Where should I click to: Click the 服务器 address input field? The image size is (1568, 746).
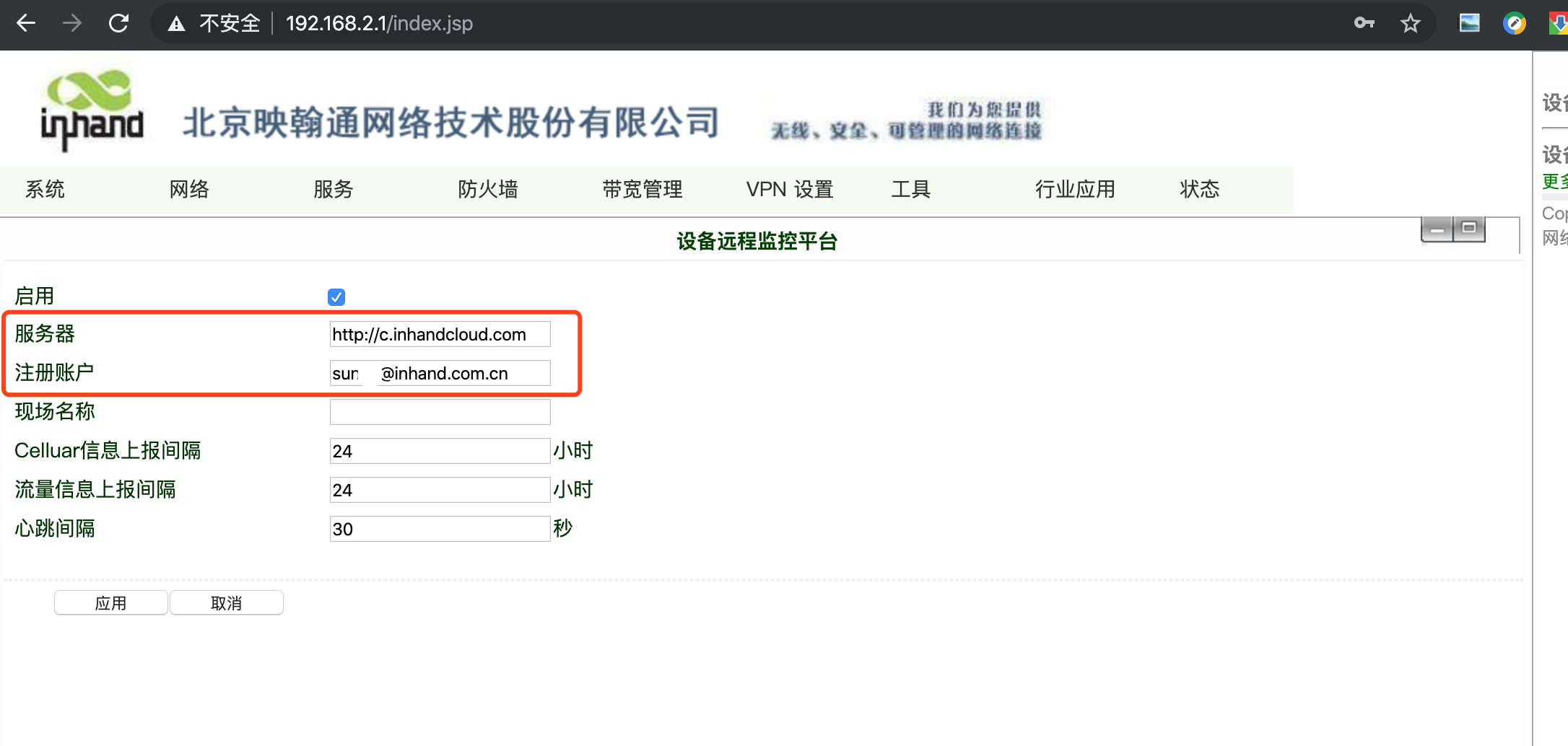pos(440,334)
